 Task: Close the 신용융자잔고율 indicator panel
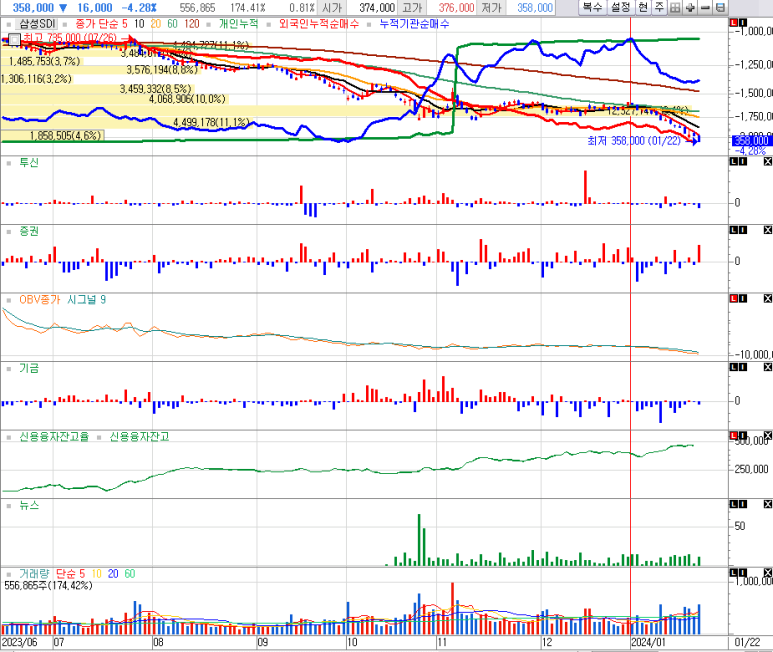[768, 436]
